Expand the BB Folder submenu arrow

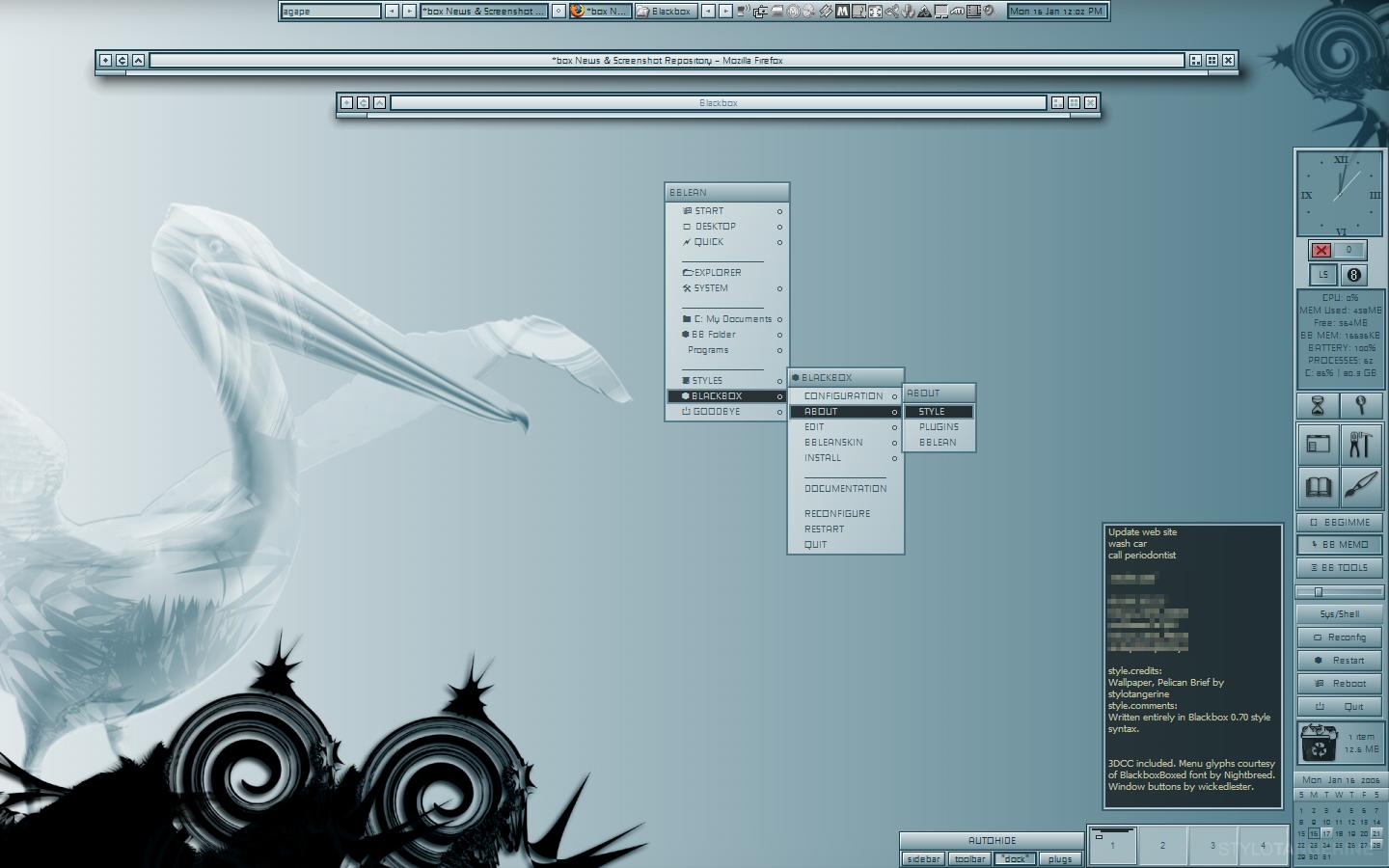(x=779, y=335)
